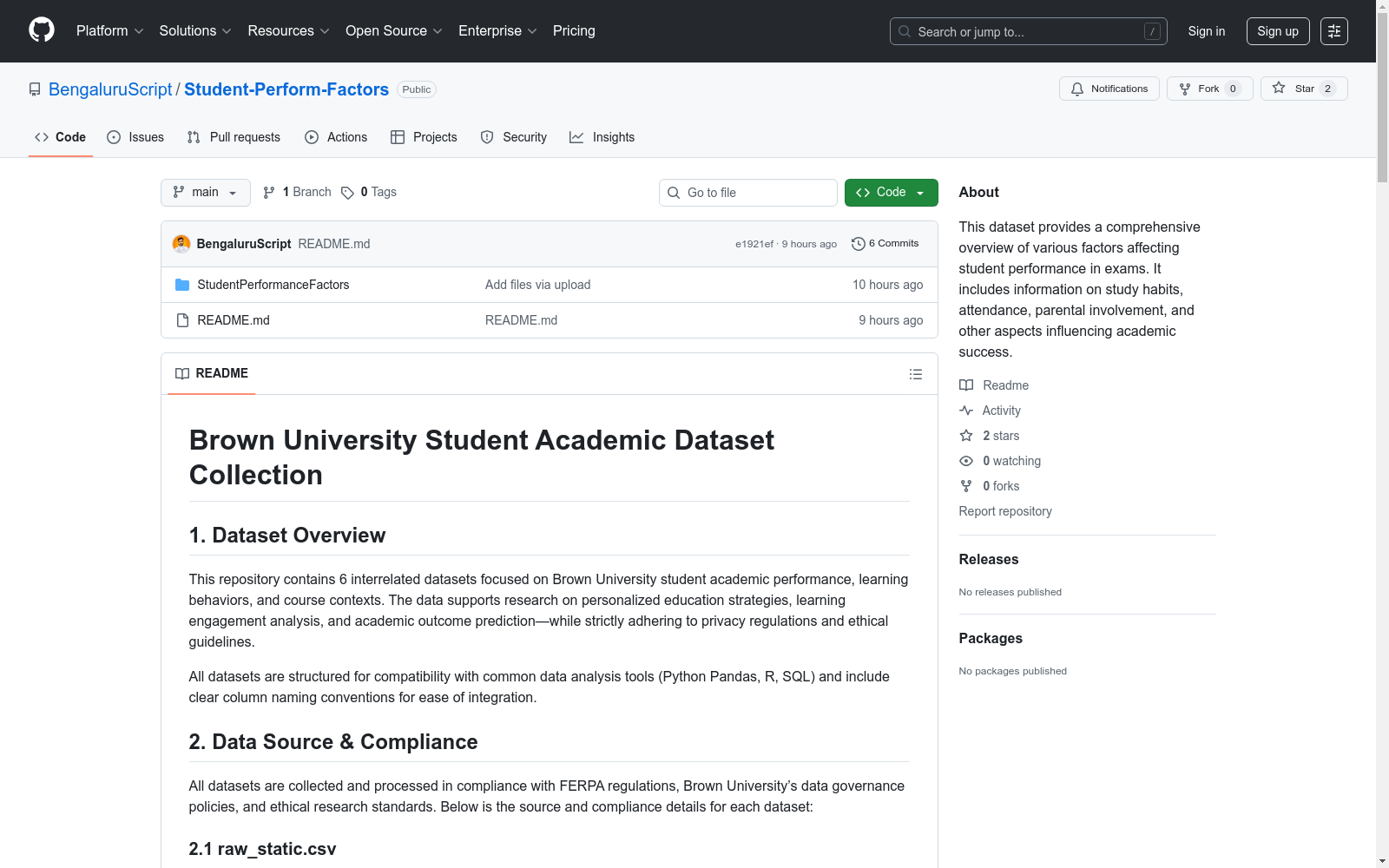Open the README outline icon
The image size is (1389, 868).
point(916,374)
